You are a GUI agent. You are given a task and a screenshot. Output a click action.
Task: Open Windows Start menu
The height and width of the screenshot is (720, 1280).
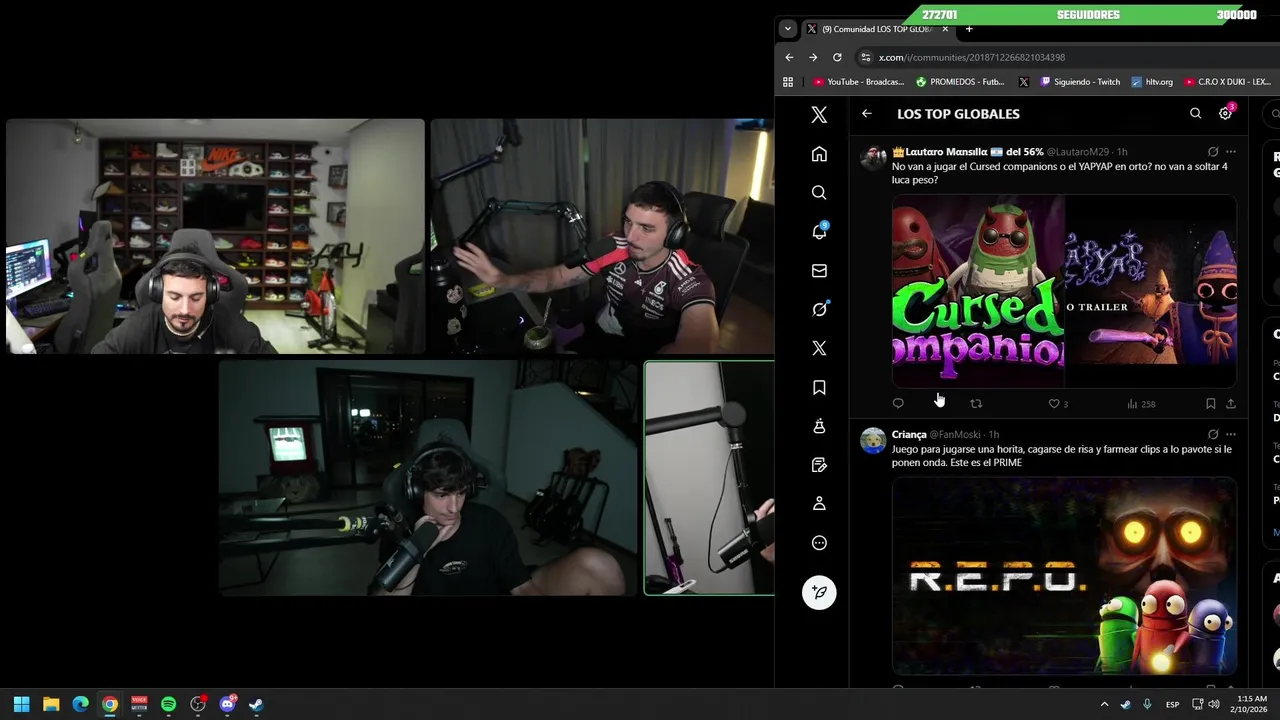point(22,704)
